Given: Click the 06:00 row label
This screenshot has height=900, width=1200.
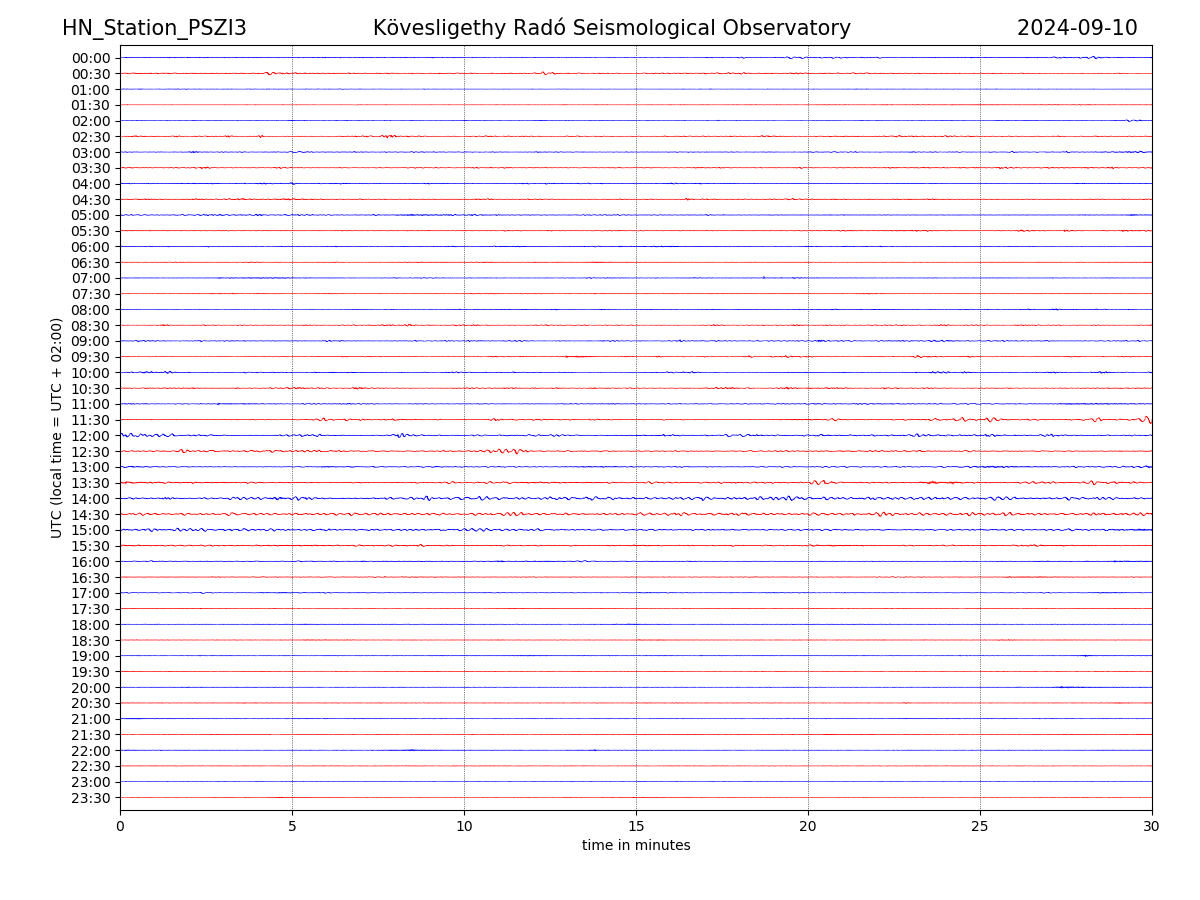Looking at the screenshot, I should (x=91, y=247).
